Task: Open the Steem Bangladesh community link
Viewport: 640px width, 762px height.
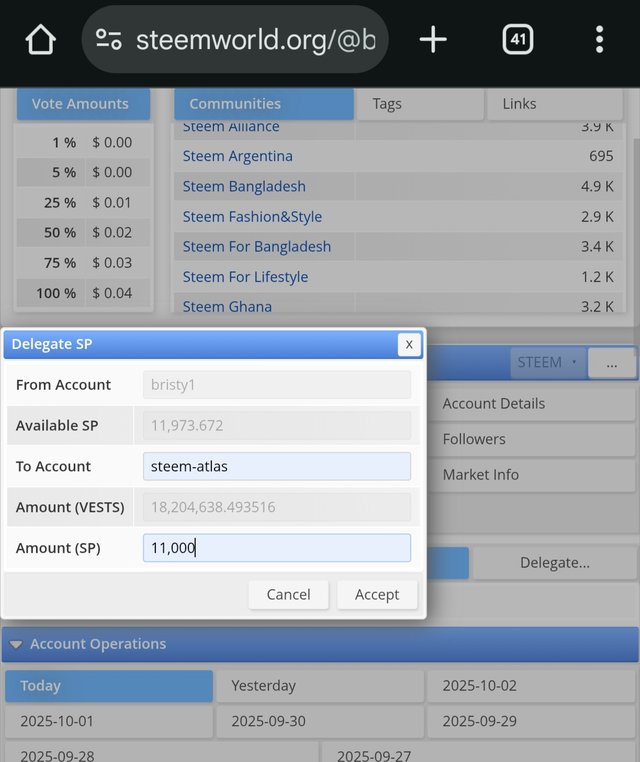Action: click(244, 186)
